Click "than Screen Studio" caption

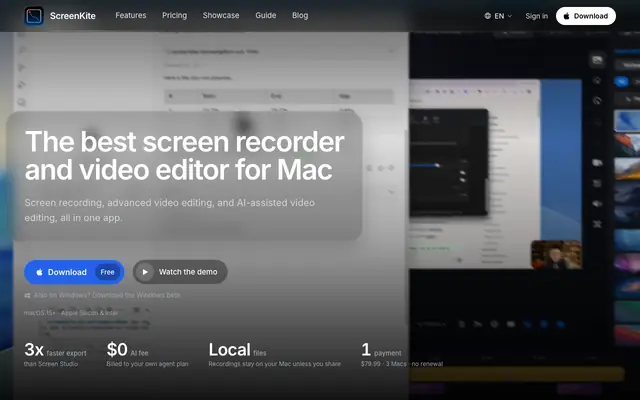coord(51,364)
